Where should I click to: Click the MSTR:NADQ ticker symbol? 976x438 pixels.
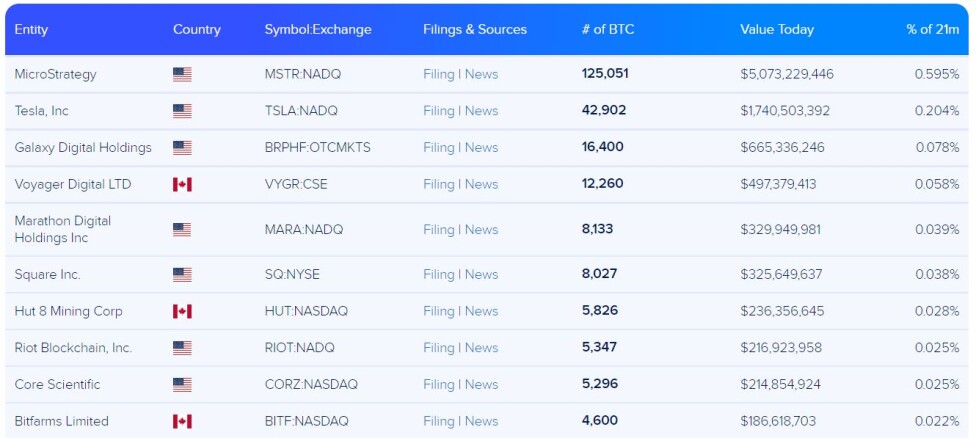[303, 74]
